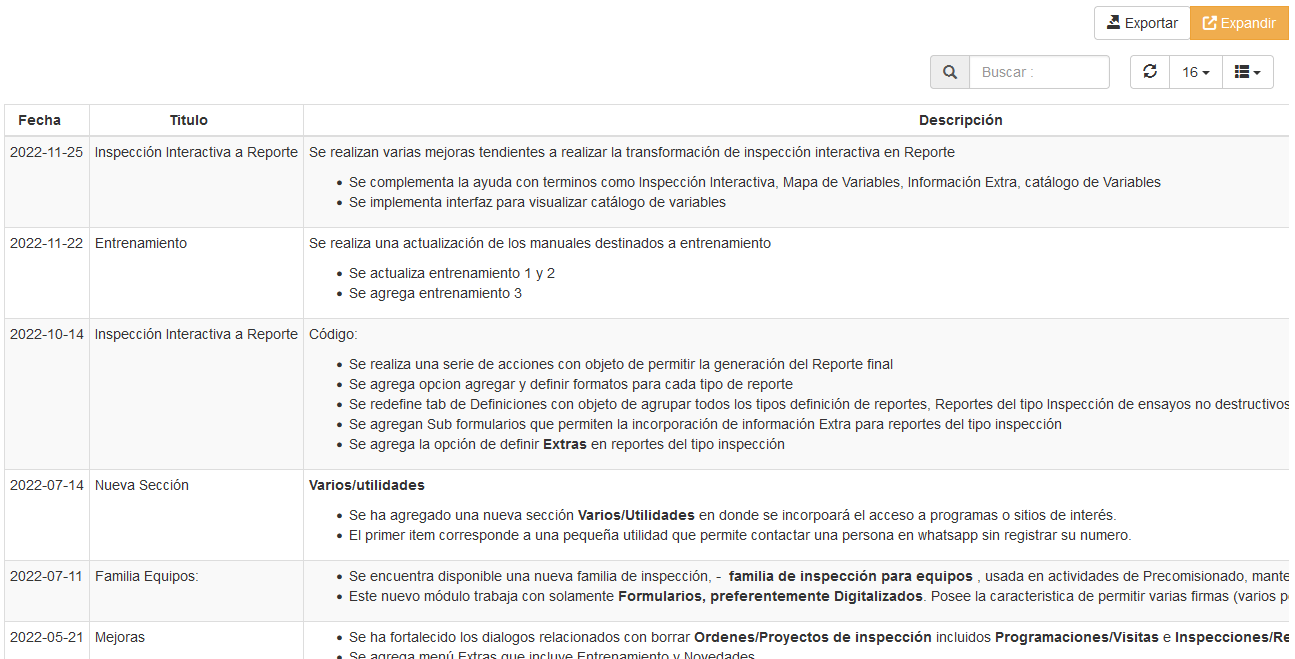Viewport: 1295px width, 659px height.
Task: Sort by the Fecha column header
Action: coord(40,120)
